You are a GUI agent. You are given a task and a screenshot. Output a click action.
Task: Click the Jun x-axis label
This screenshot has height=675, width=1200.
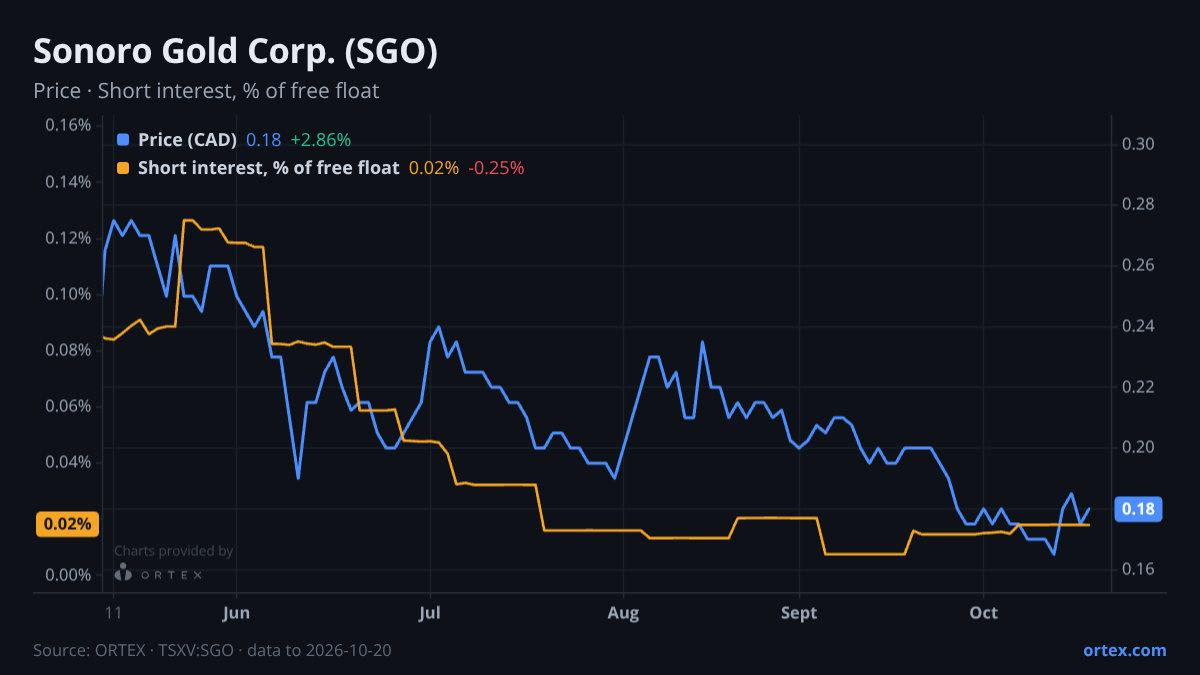click(x=237, y=612)
